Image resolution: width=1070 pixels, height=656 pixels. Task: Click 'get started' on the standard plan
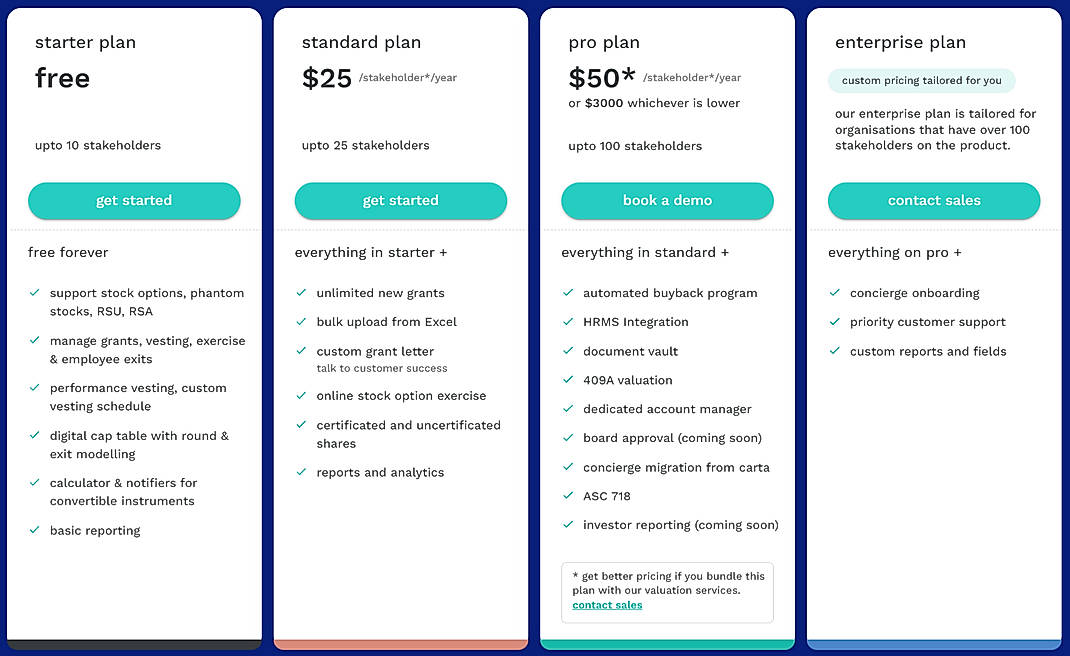coord(400,200)
